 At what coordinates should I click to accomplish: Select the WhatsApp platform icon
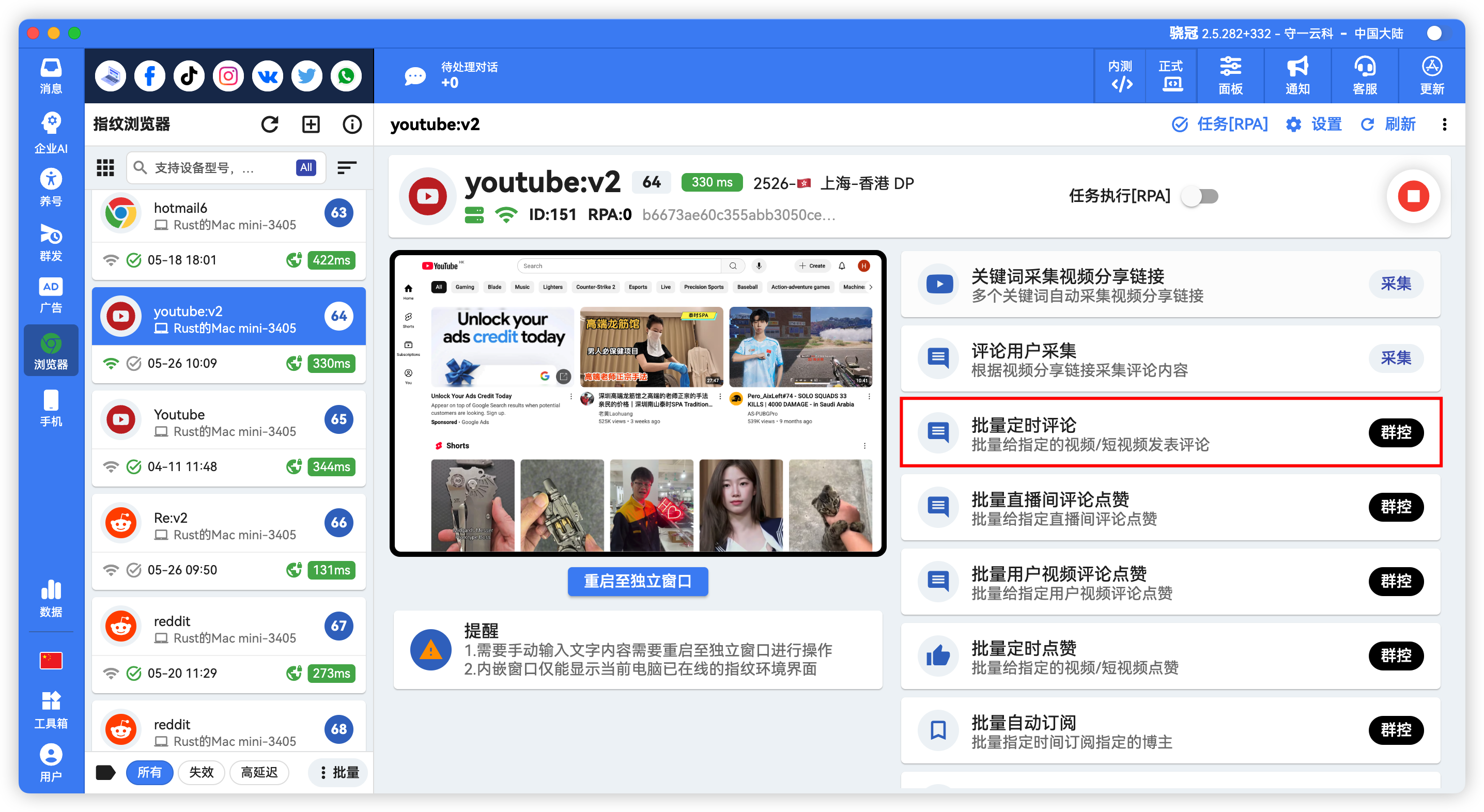coord(346,75)
